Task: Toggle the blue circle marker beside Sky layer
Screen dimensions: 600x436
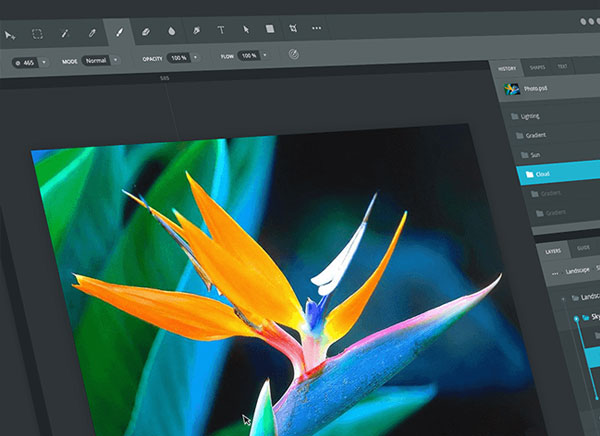Action: [x=577, y=318]
